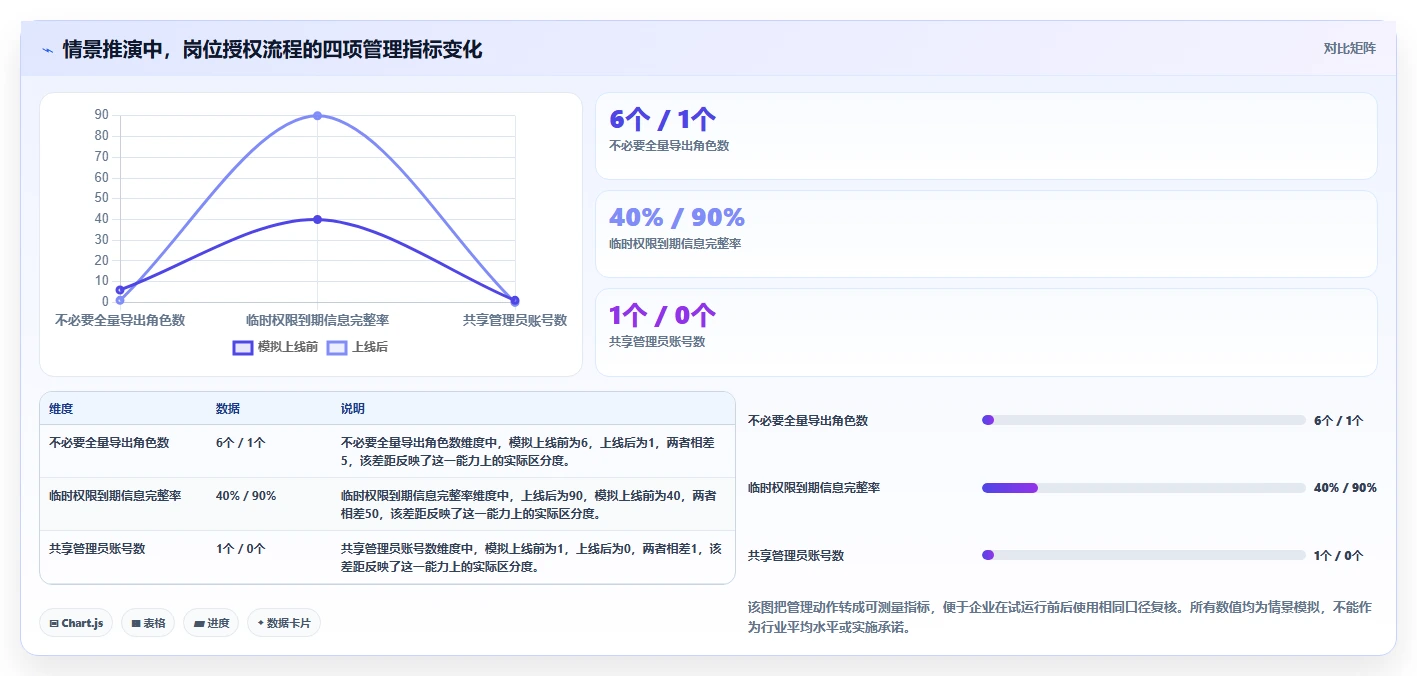The image size is (1417, 676).
Task: Click the 模拟上线前 point at 40
Action: [x=317, y=219]
